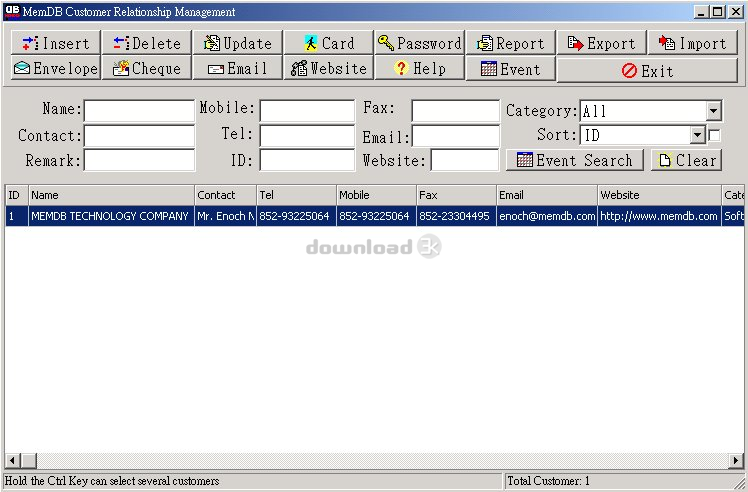Viewport: 748px width, 492px height.
Task: Open the Card tool
Action: click(x=329, y=43)
